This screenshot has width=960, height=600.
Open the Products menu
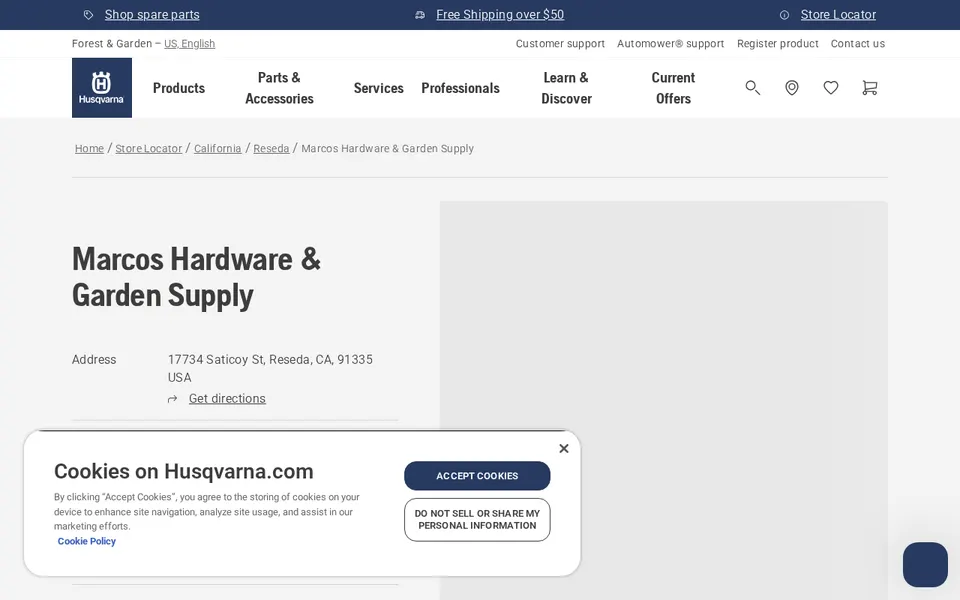tap(179, 88)
